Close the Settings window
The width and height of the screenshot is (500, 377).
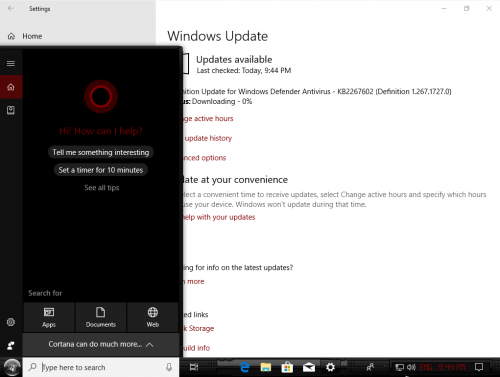point(489,9)
